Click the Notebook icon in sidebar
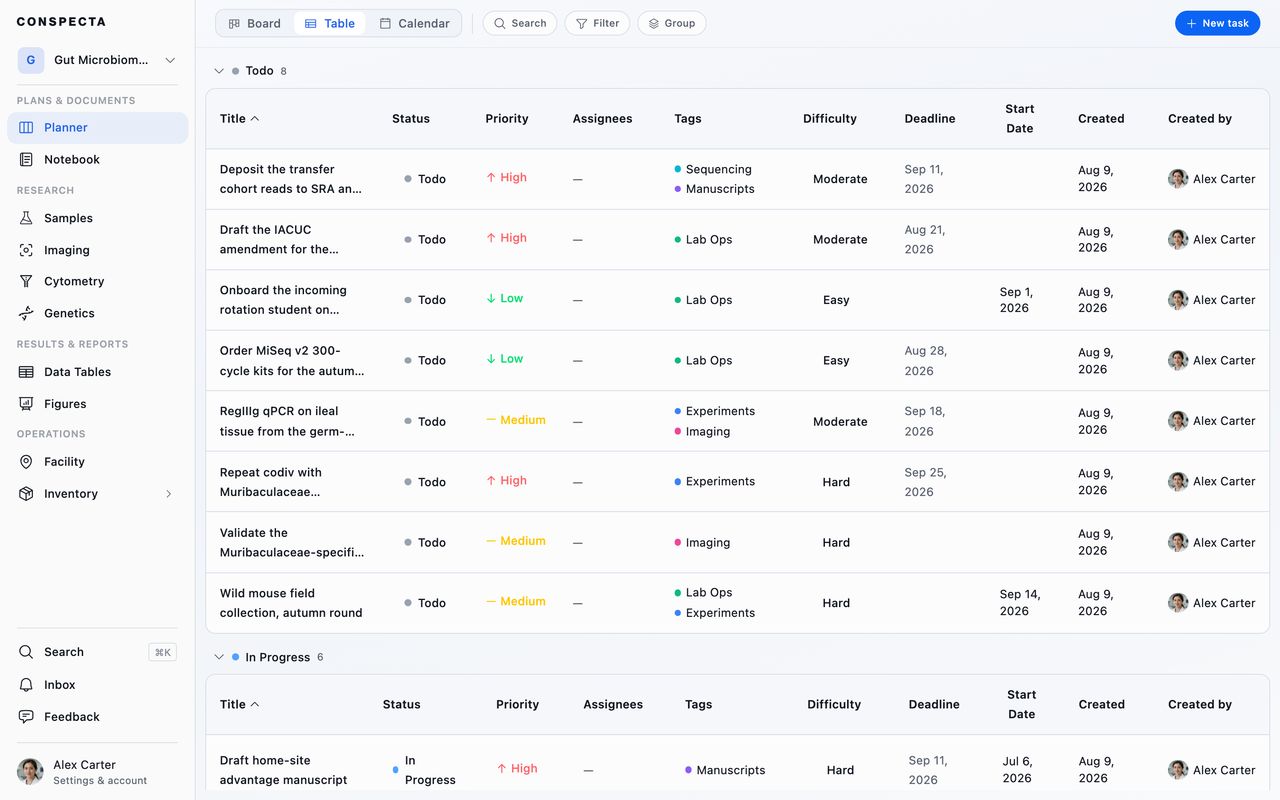1280x800 pixels. [26, 160]
